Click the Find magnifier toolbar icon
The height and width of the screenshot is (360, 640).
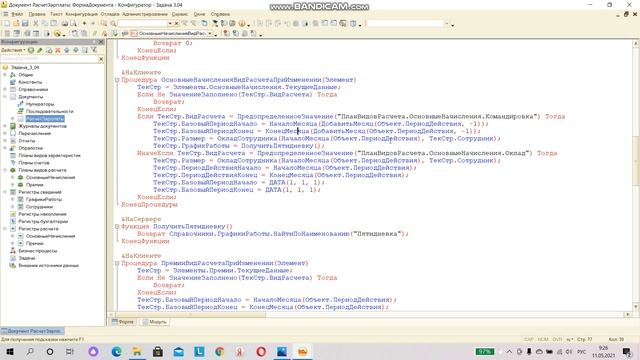click(x=113, y=24)
